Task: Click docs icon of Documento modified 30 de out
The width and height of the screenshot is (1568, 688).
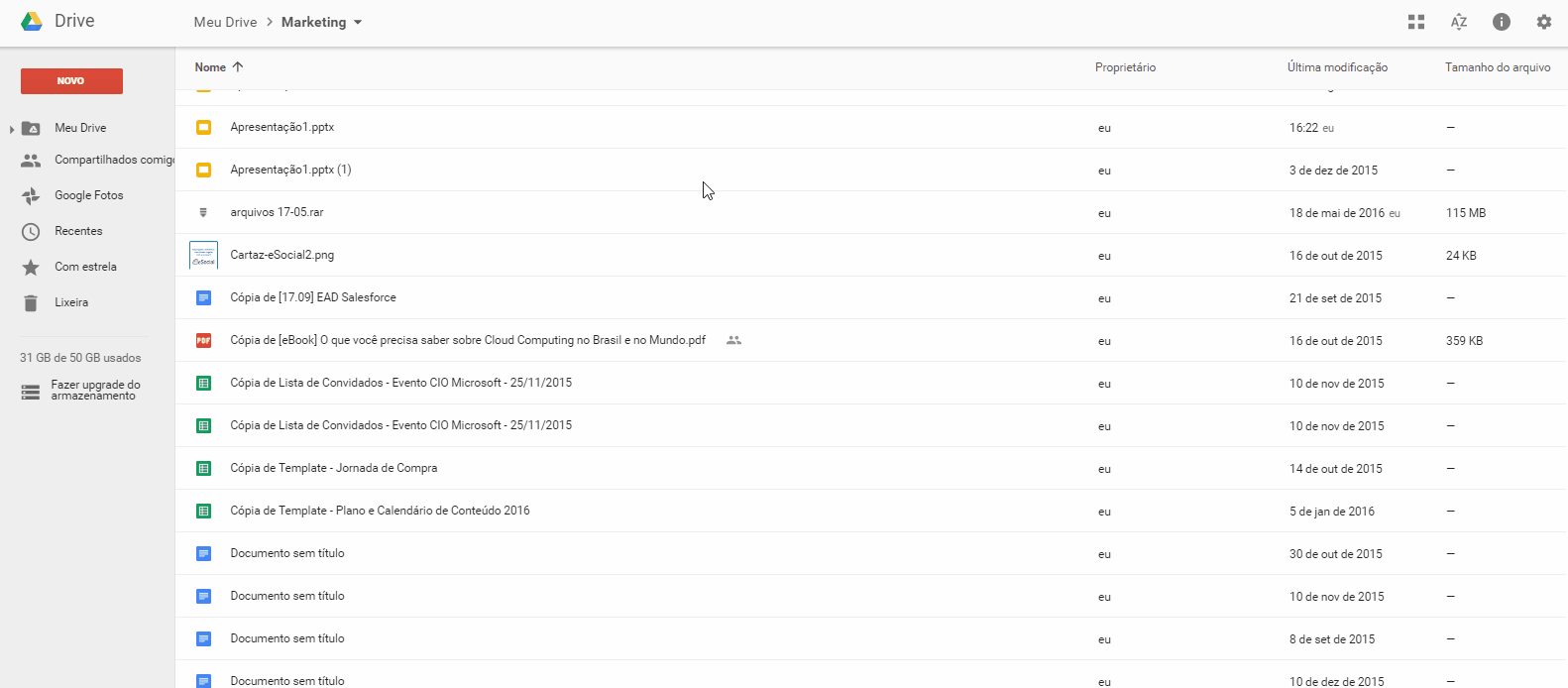Action: [203, 553]
